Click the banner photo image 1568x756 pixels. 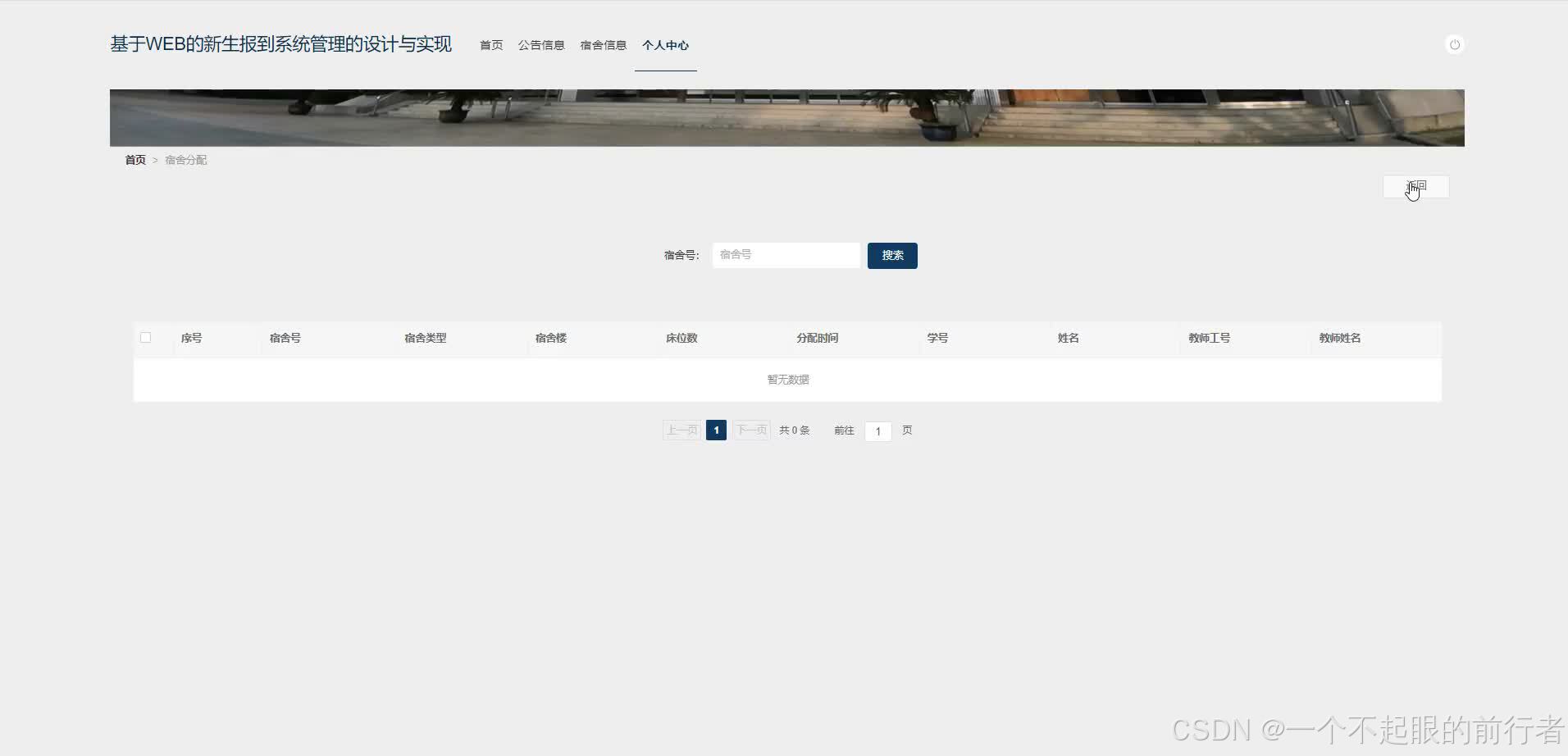[x=787, y=118]
